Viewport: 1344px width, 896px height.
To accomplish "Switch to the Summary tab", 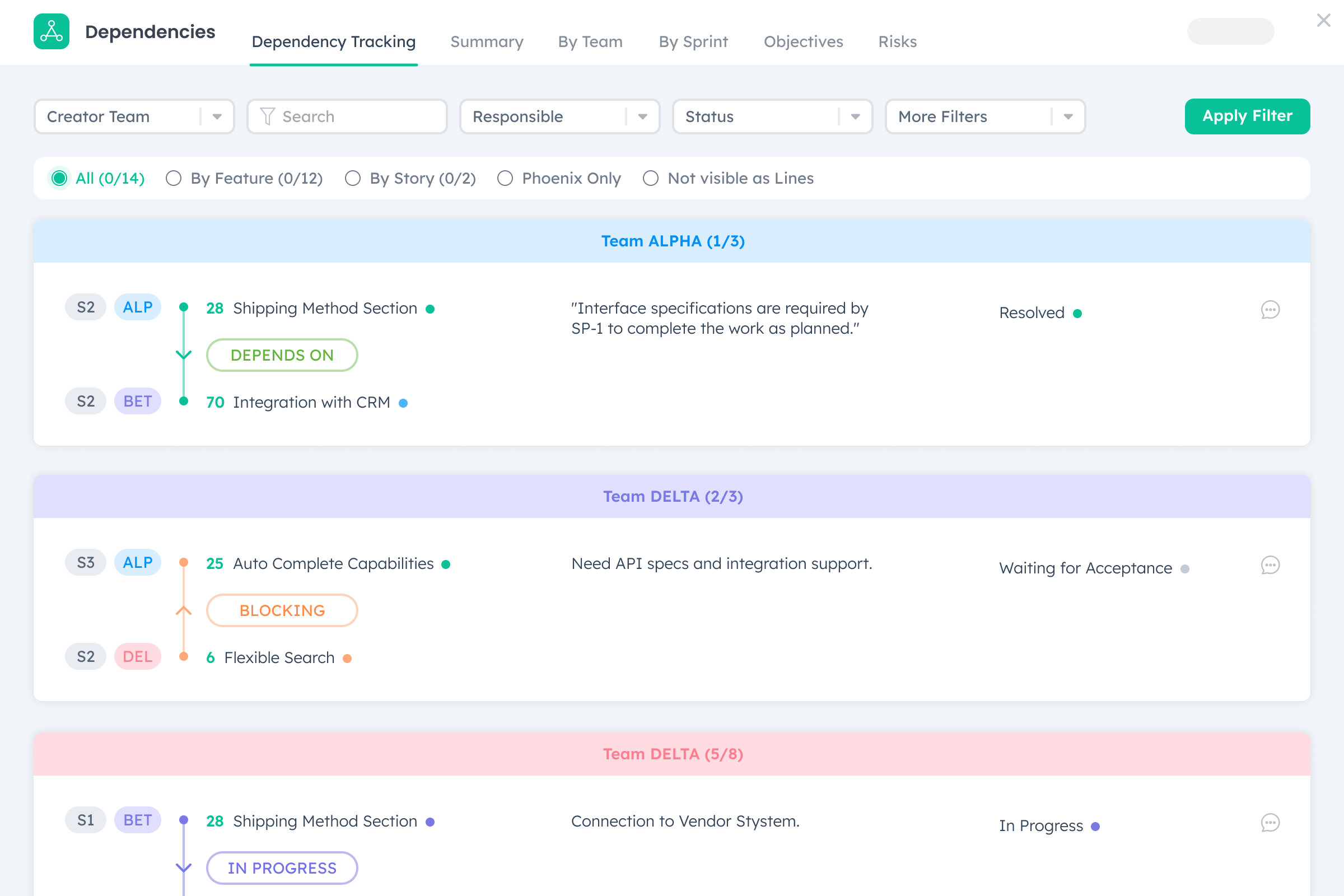I will click(486, 41).
